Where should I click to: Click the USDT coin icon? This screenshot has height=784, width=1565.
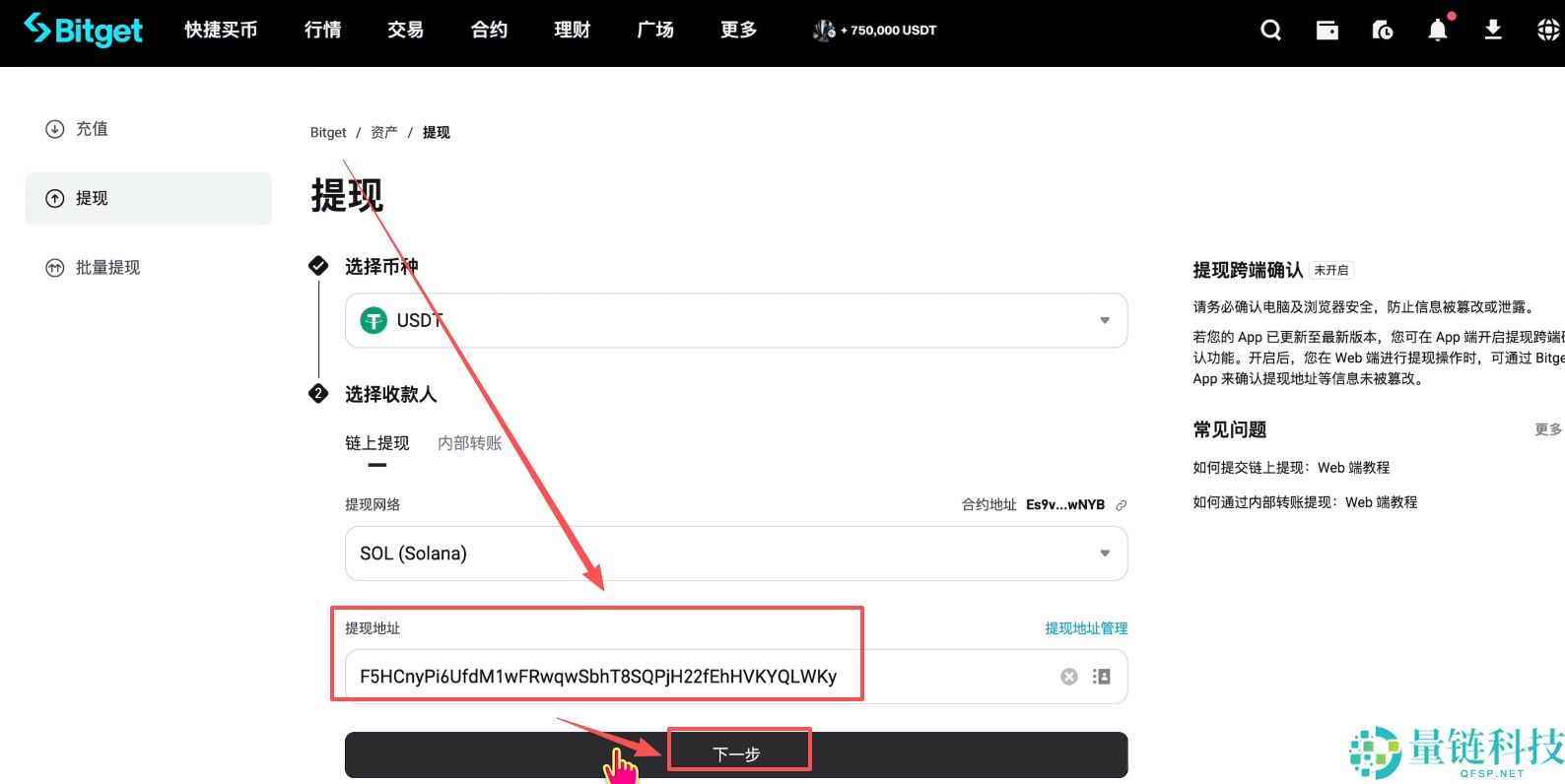(x=374, y=320)
